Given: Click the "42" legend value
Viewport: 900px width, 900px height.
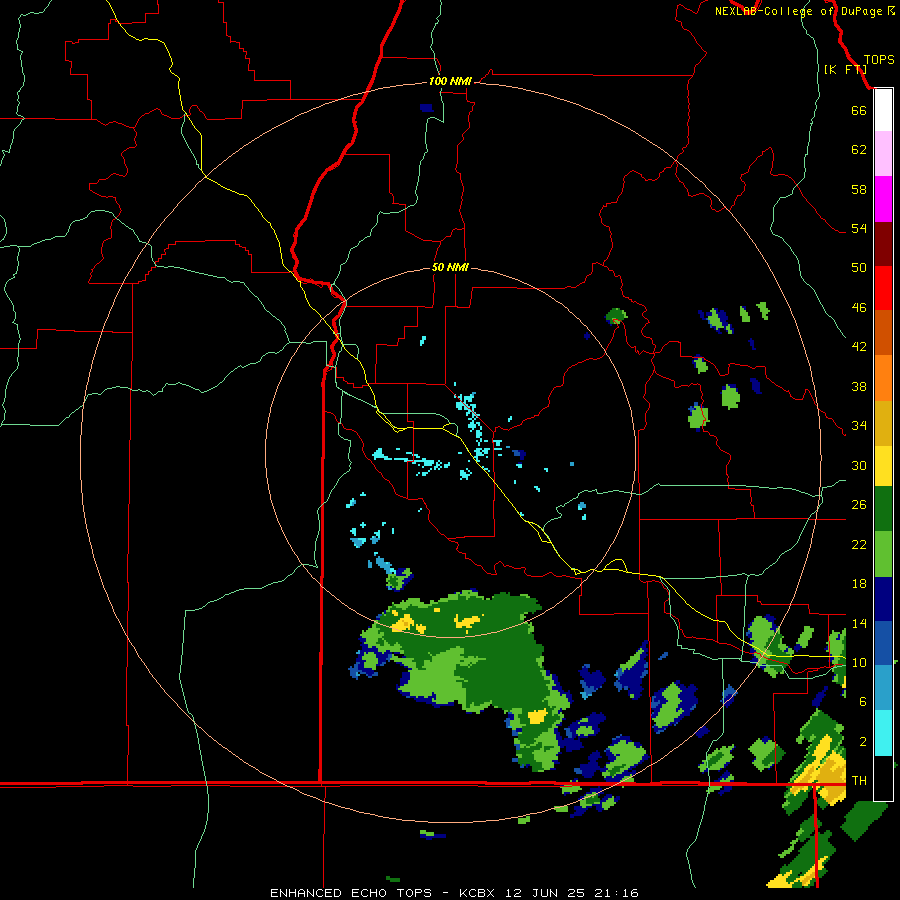Looking at the screenshot, I should coord(859,347).
